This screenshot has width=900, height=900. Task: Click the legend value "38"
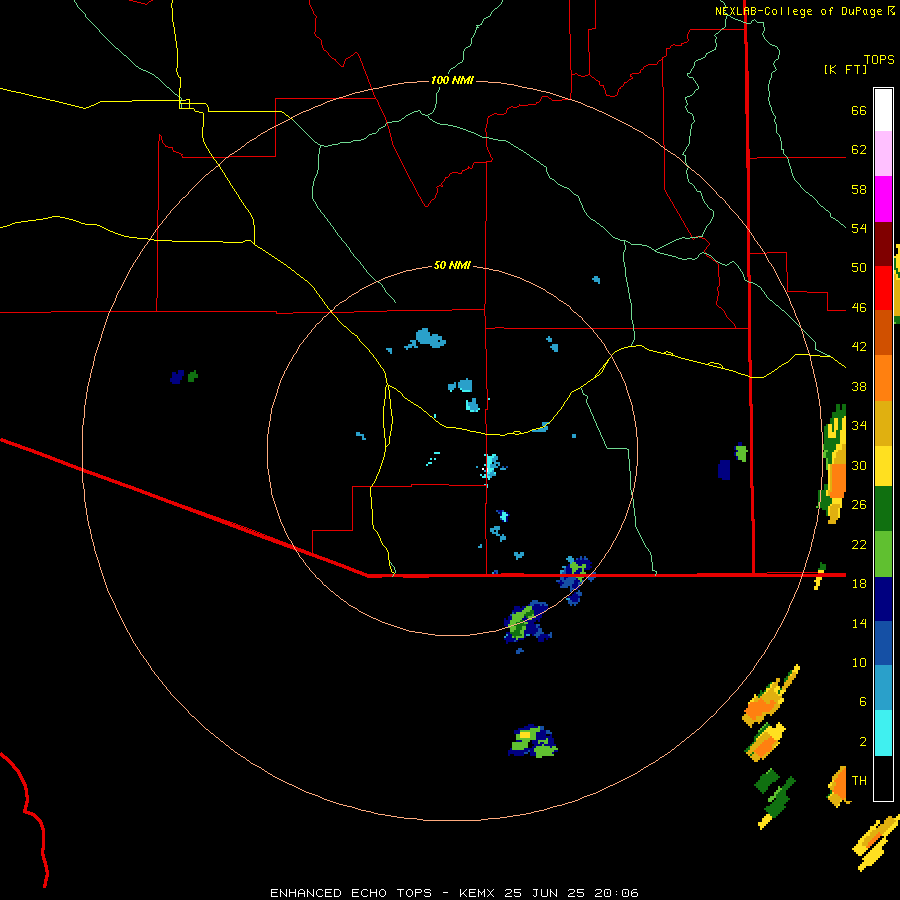point(859,386)
